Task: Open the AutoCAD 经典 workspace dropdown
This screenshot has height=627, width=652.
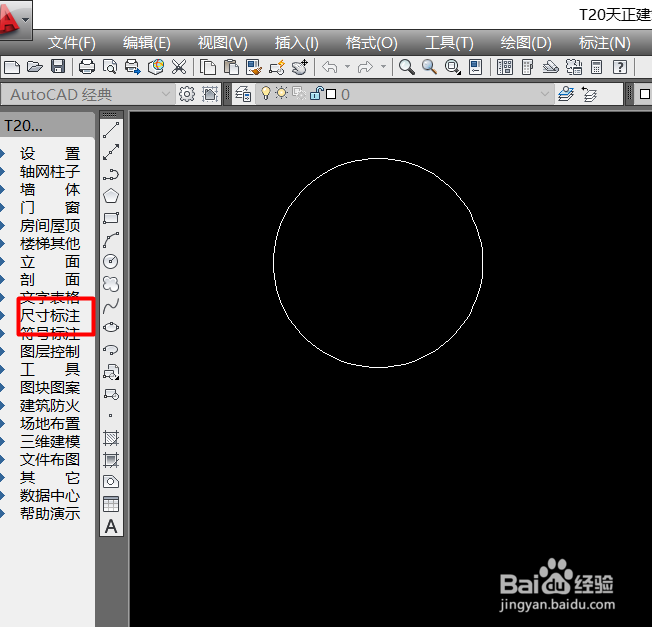Action: click(165, 94)
